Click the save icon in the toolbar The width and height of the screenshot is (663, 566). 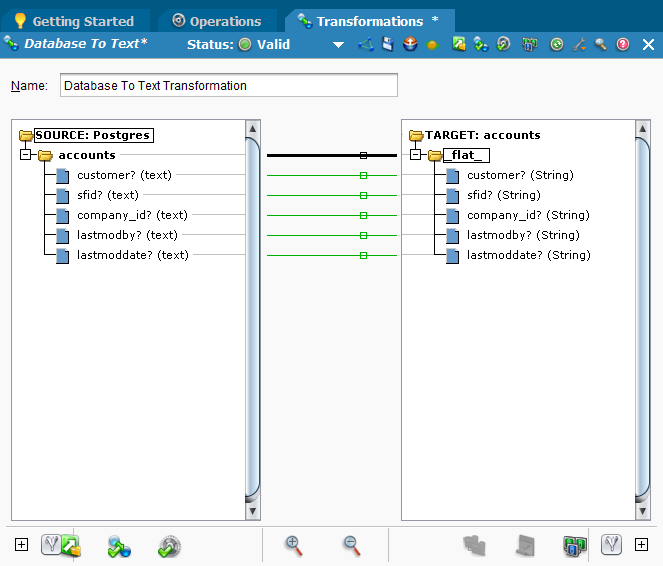(387, 45)
